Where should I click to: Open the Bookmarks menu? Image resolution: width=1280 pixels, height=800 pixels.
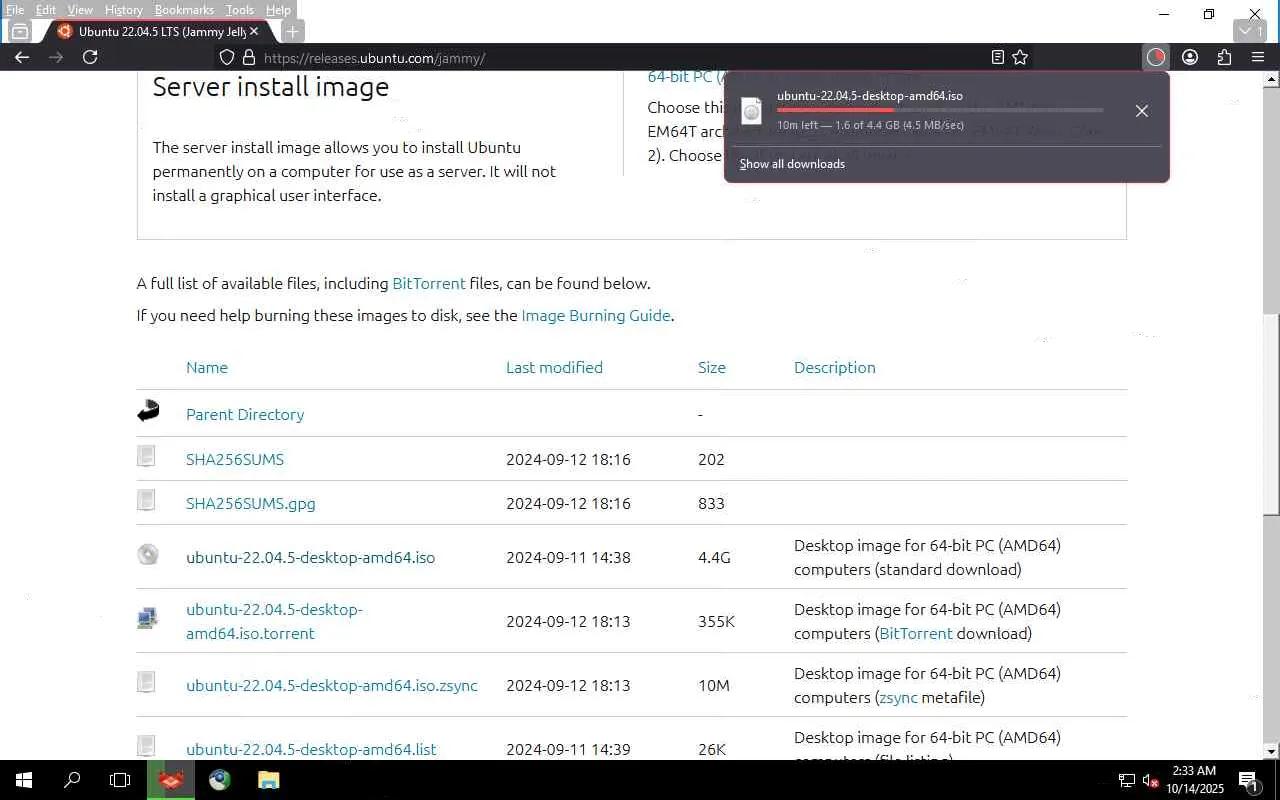[184, 10]
